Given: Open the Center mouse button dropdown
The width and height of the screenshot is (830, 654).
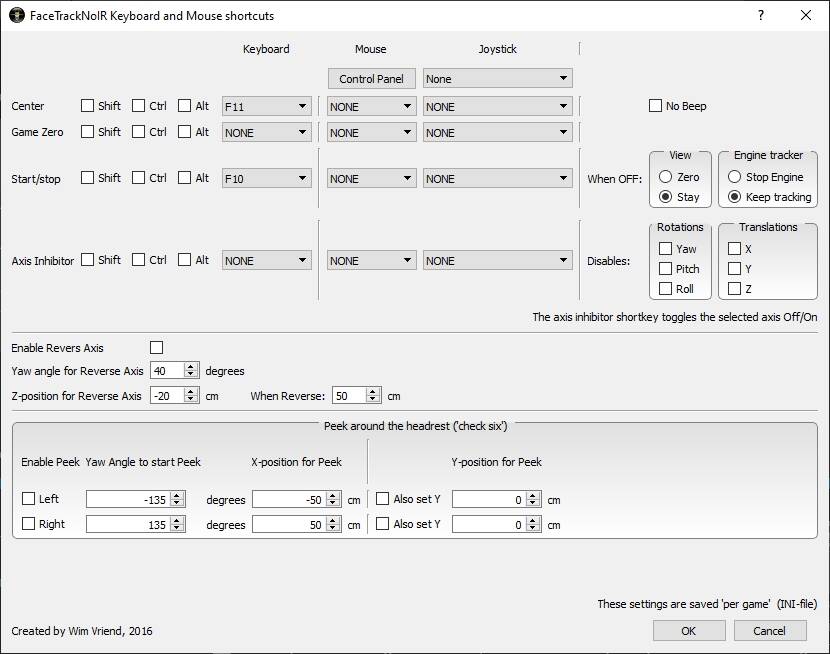Looking at the screenshot, I should (371, 106).
